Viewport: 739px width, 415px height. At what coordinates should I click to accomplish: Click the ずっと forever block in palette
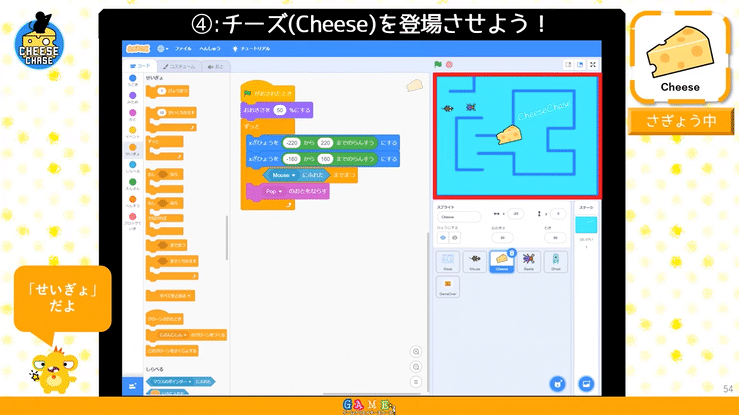coord(164,148)
